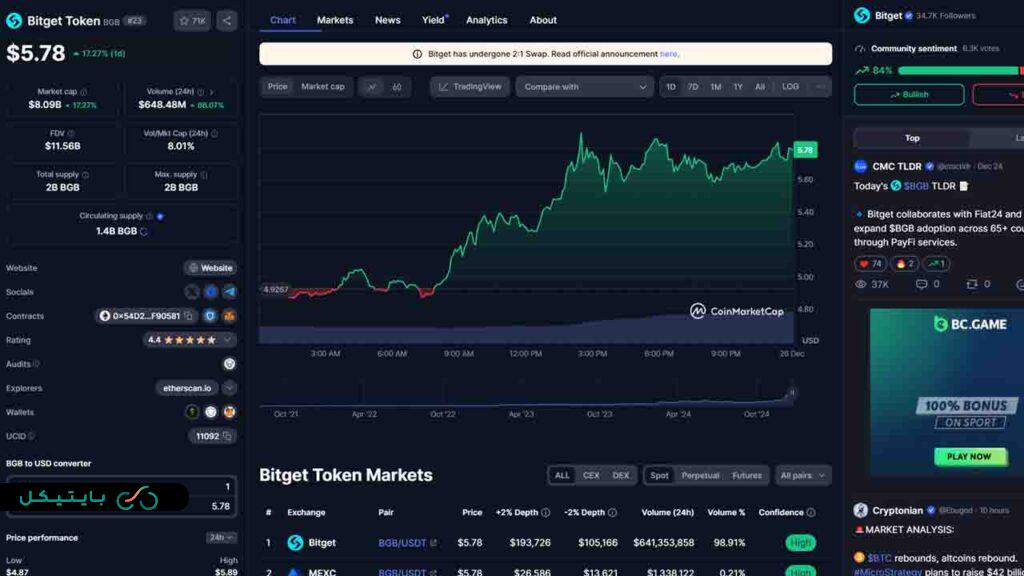Click the MetaMask fox icon in Contracts row
1024x576 pixels.
tap(229, 316)
